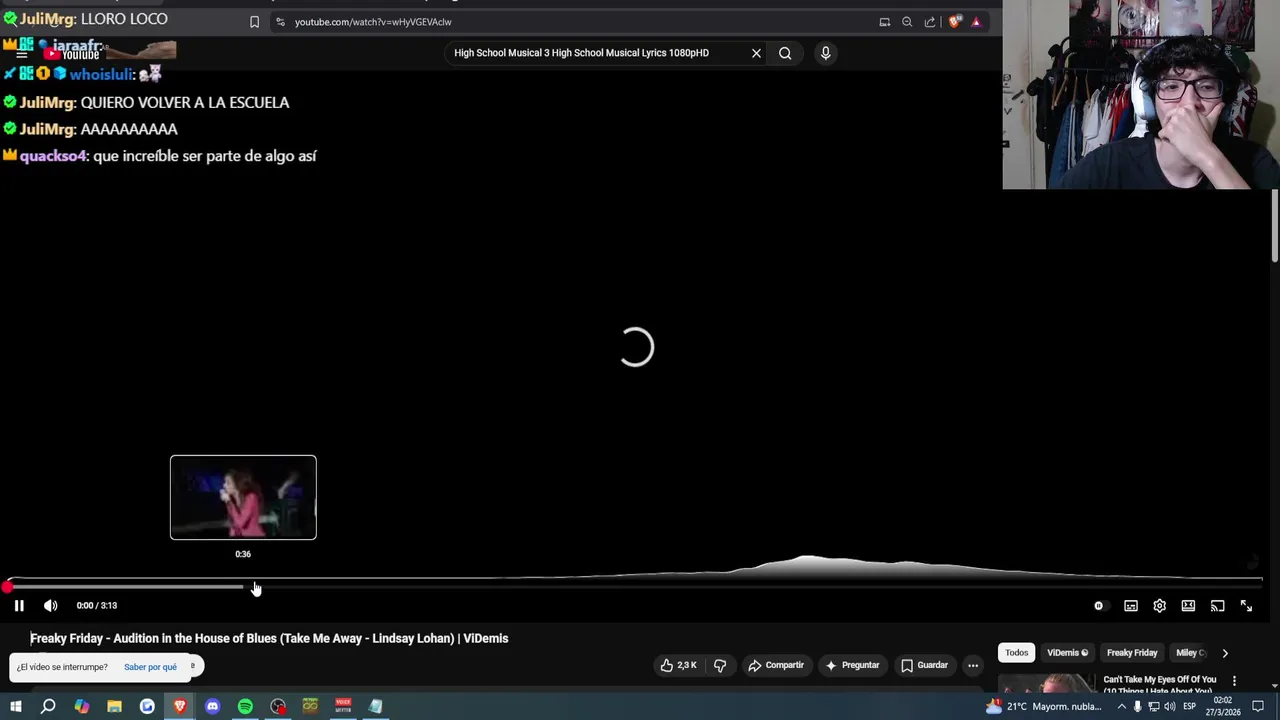Open the Can't Take My Eyes Off Of You video
The image size is (1280, 720).
click(x=1160, y=684)
